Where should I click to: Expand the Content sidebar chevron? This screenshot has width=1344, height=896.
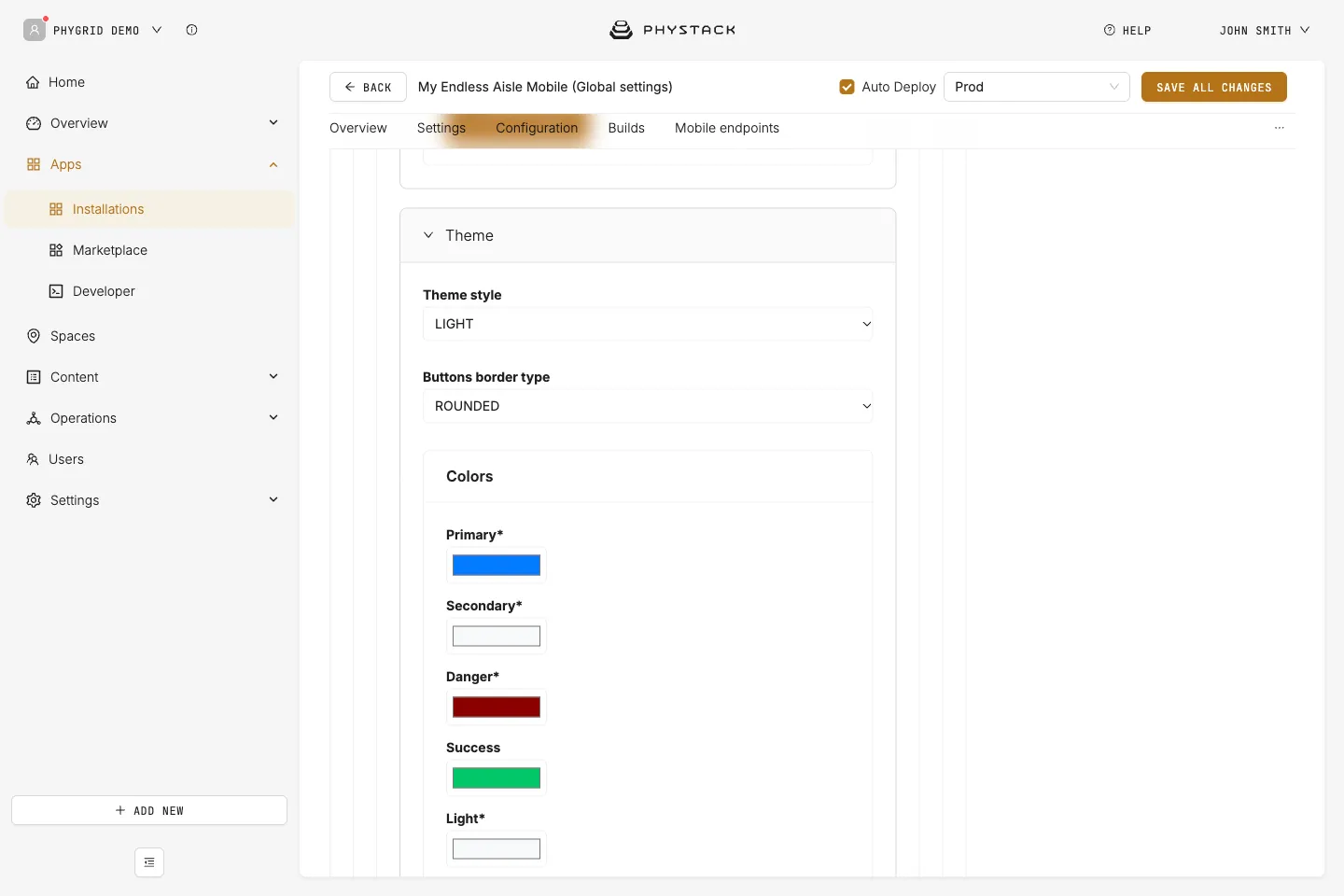click(273, 376)
